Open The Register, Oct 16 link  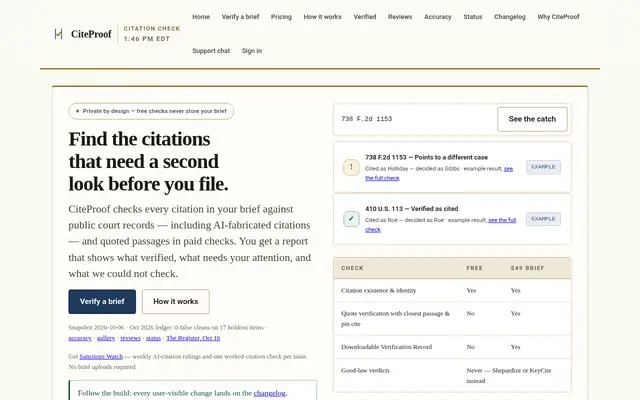[193, 338]
